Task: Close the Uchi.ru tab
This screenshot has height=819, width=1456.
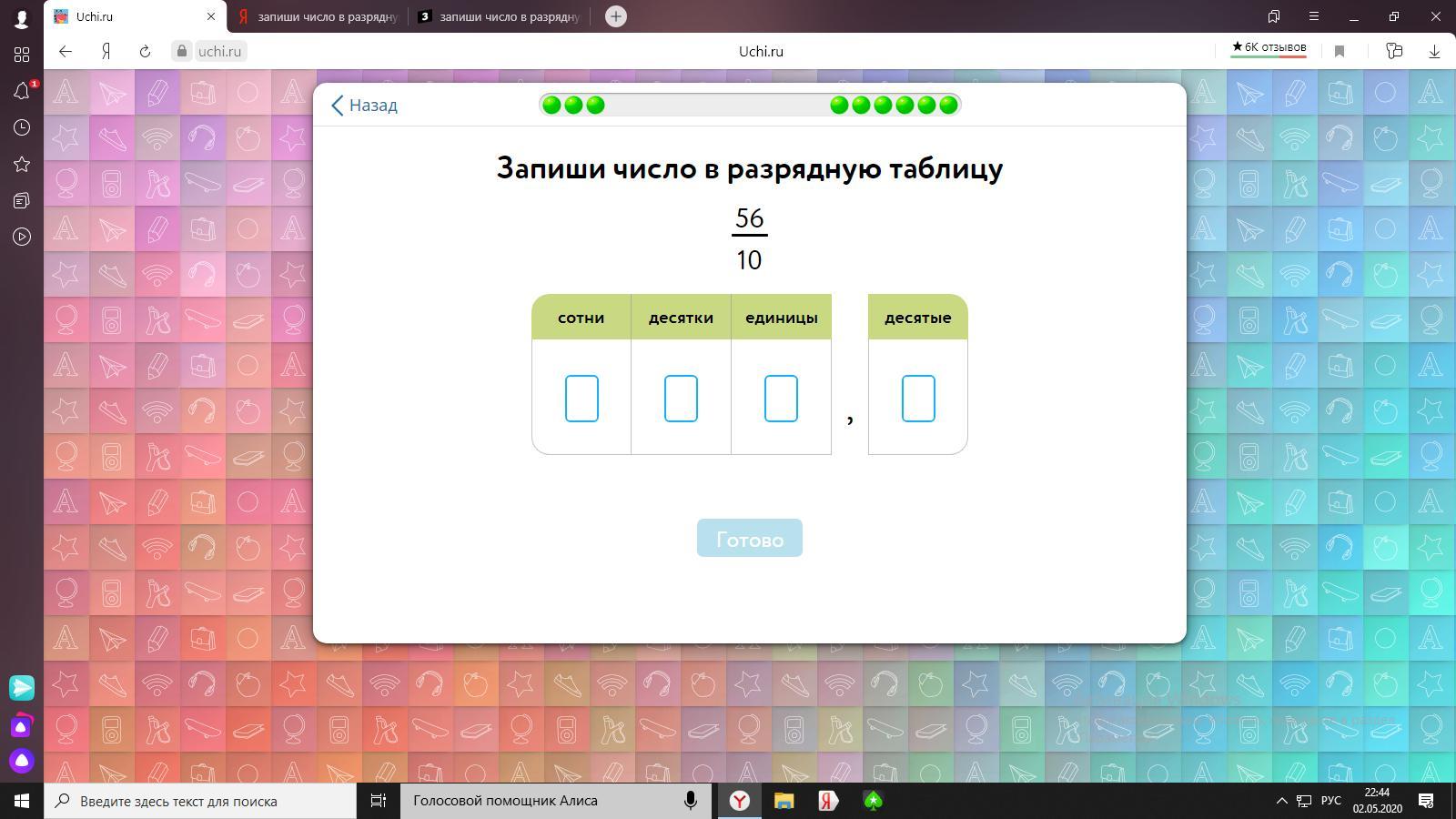Action: click(211, 16)
